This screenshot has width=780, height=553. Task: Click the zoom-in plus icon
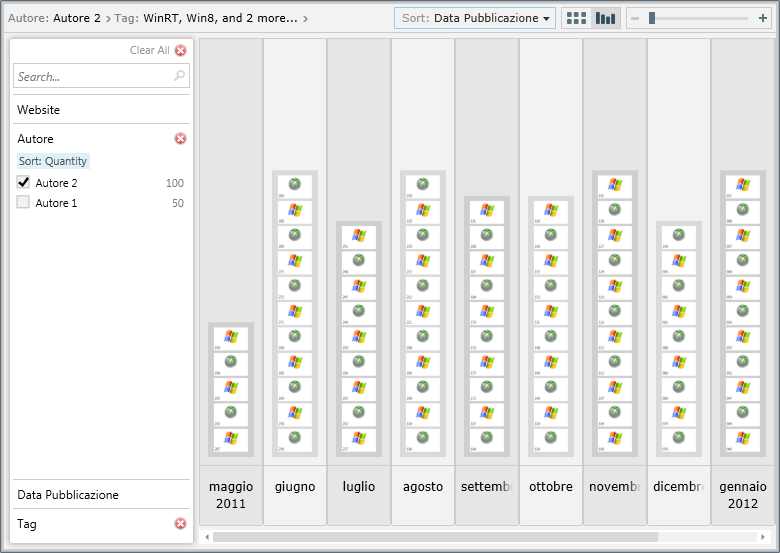click(763, 18)
